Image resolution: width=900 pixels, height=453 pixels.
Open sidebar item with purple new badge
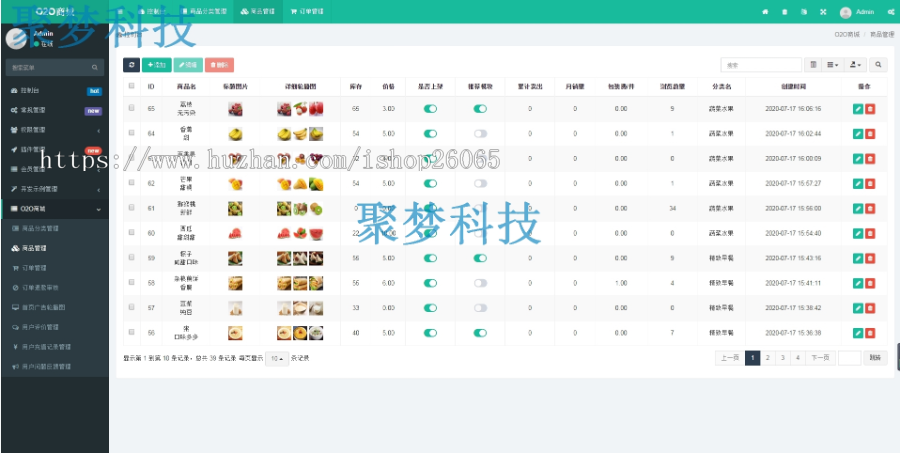tap(55, 110)
